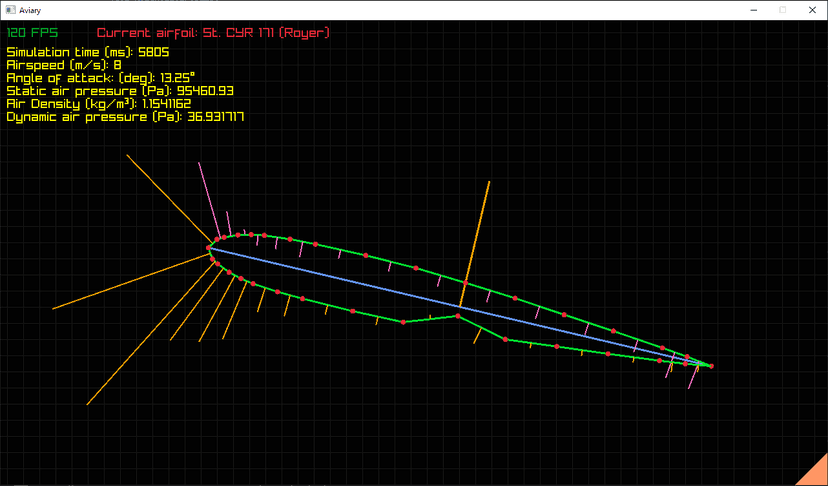The width and height of the screenshot is (828, 486).
Task: Close the Aviary window
Action: 810,9
